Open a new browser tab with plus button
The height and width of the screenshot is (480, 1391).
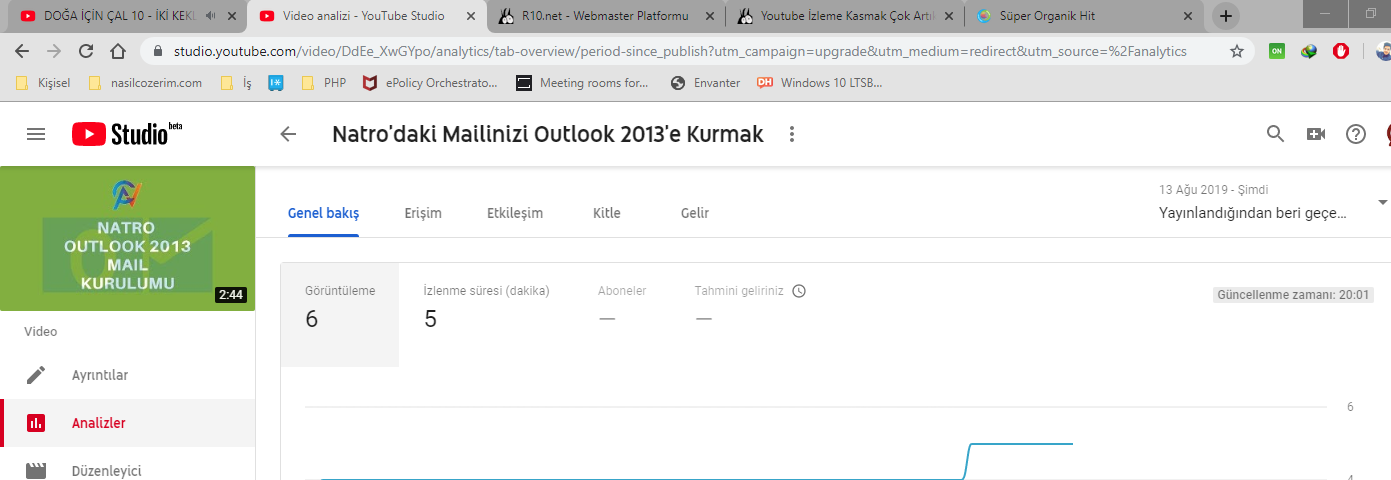1226,16
